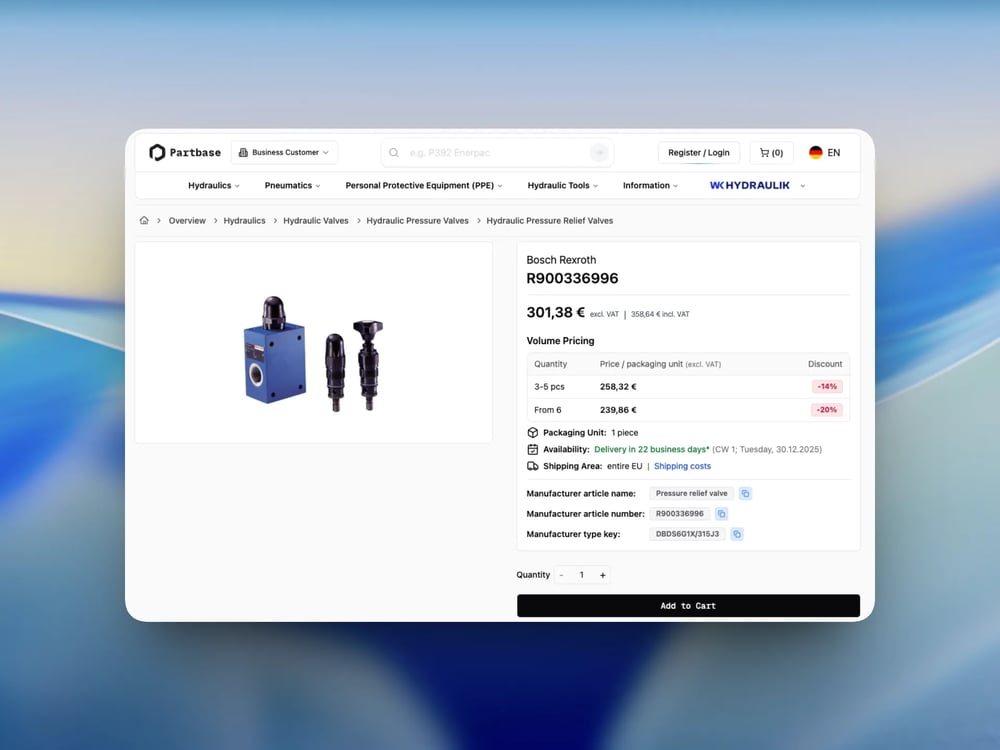Click the 258,32 € volume price
Viewport: 1000px width, 750px height.
[618, 386]
